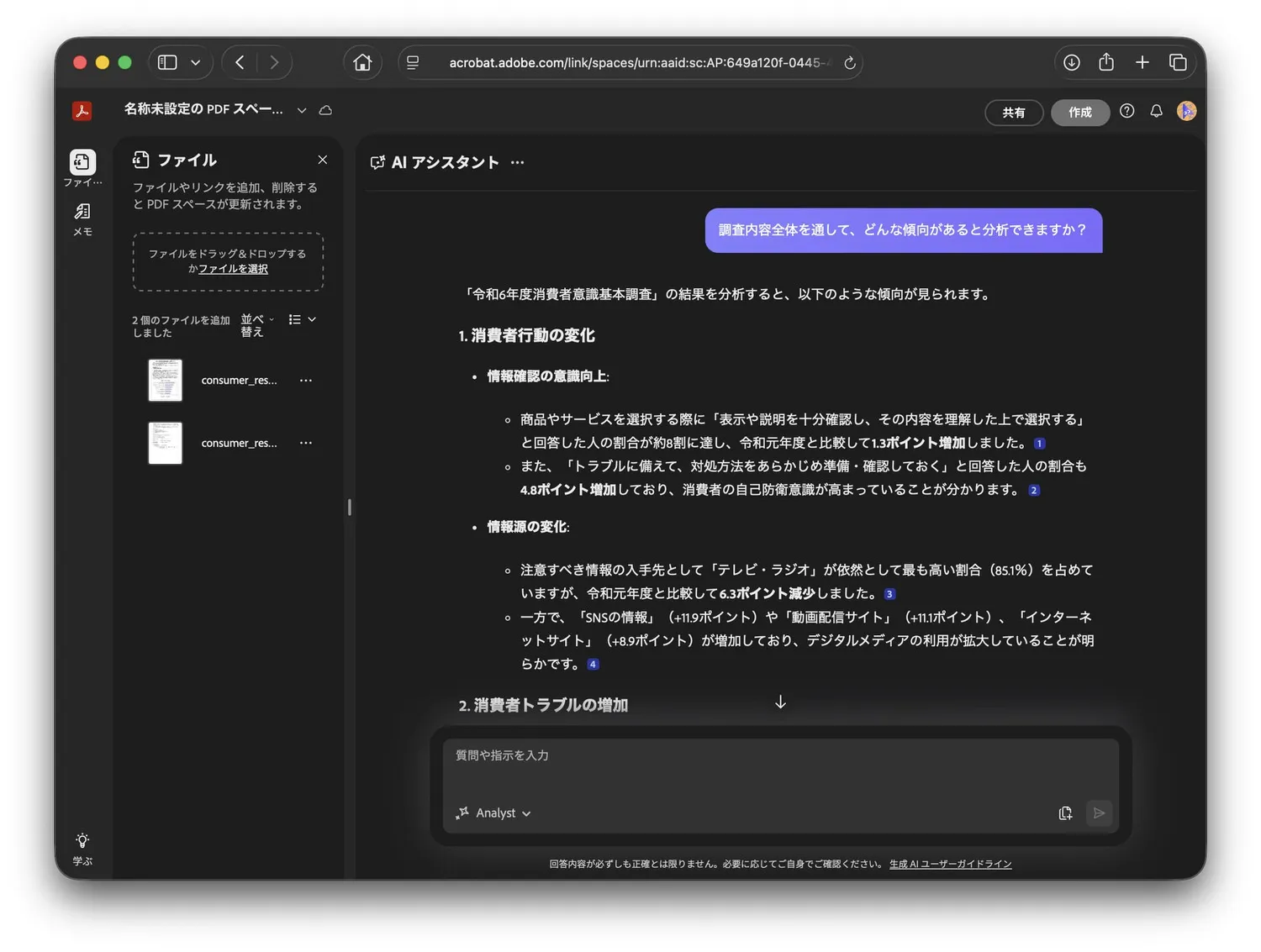Click the send arrow button
1261x952 pixels.
coord(1098,813)
